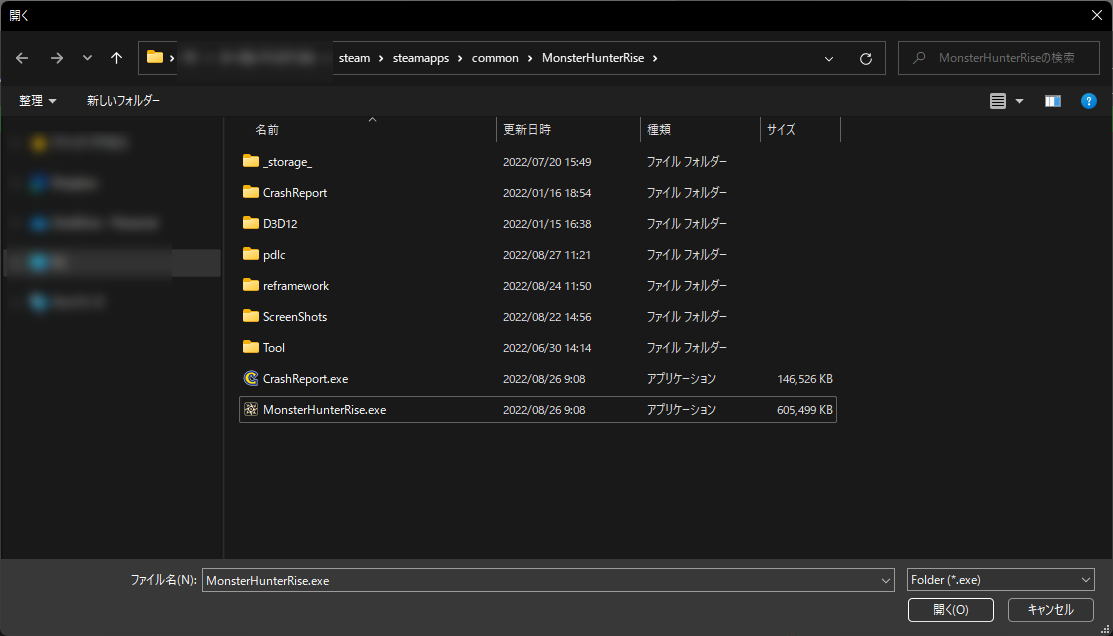Click the 'D3D12' folder name
The height and width of the screenshot is (636, 1113).
(280, 224)
